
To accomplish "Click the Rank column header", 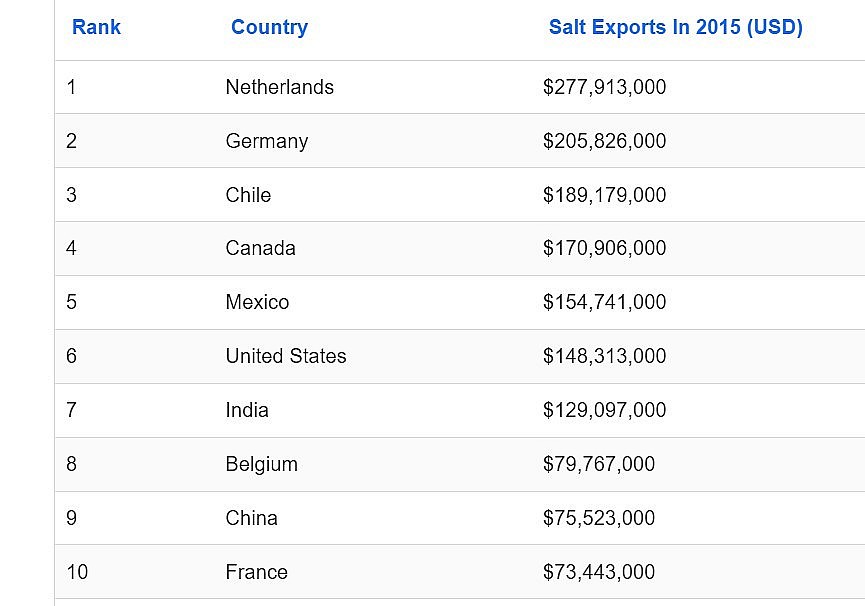I will point(96,28).
